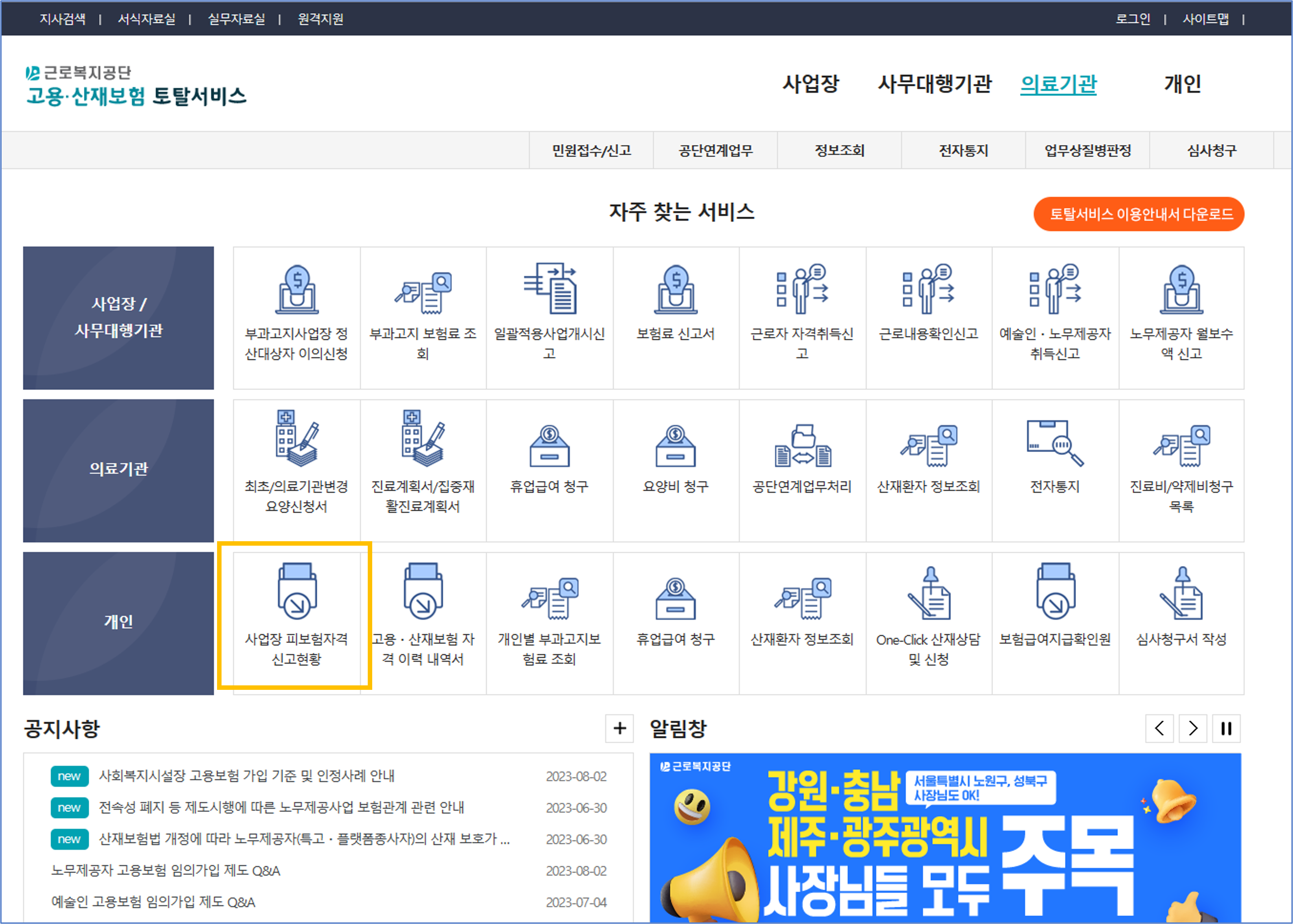The image size is (1293, 924).
Task: Open 공단연계업무처리 icon
Action: click(802, 445)
